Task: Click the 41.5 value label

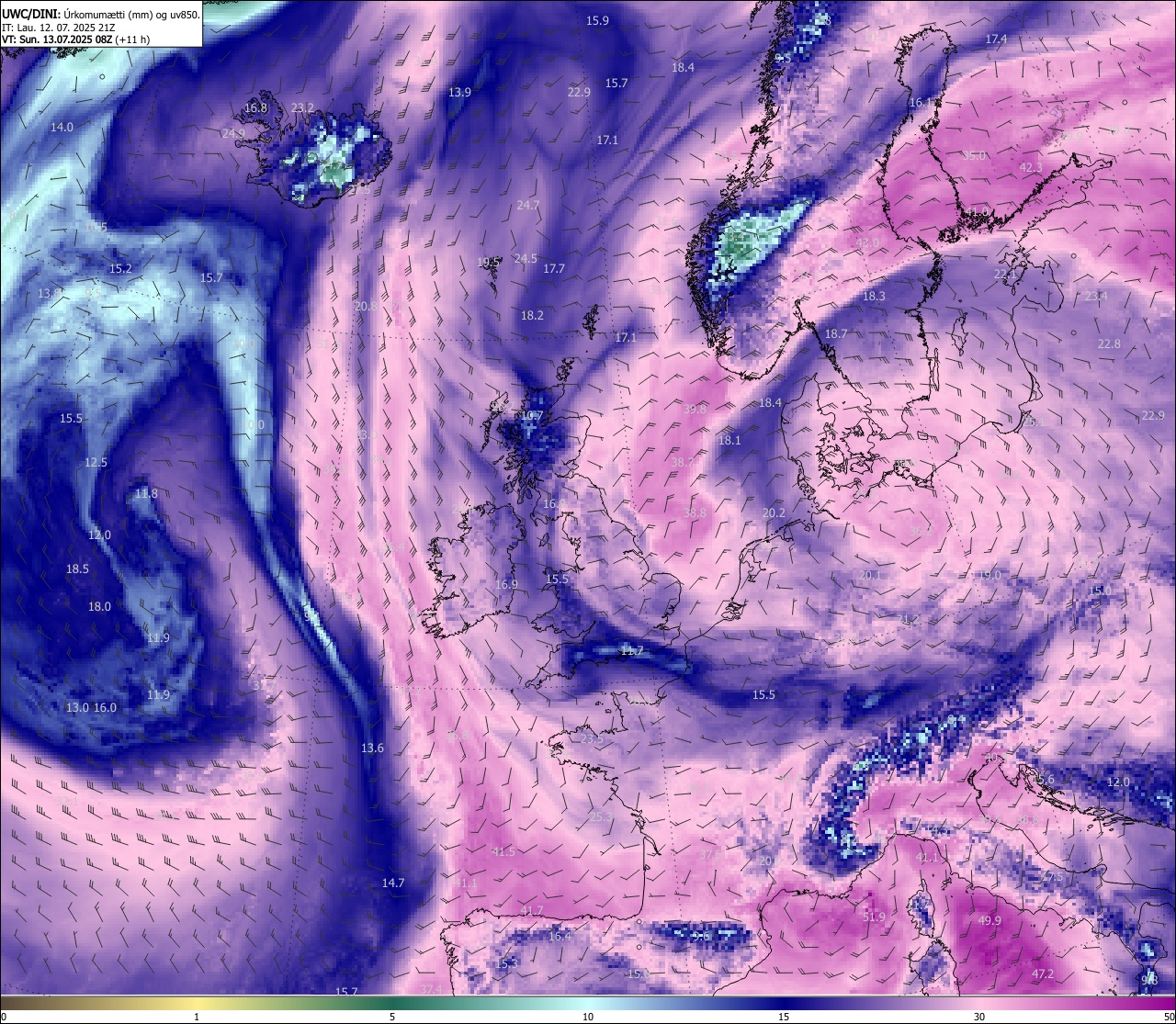Action: point(503,852)
